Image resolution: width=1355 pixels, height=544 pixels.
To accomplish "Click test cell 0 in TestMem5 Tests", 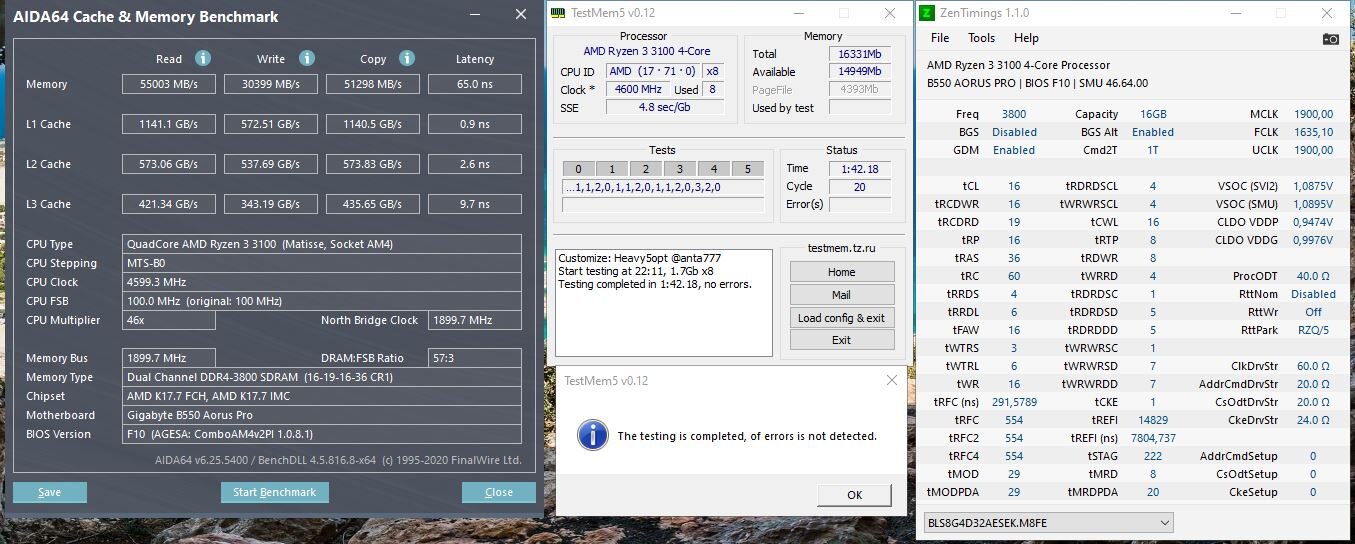I will click(x=578, y=168).
